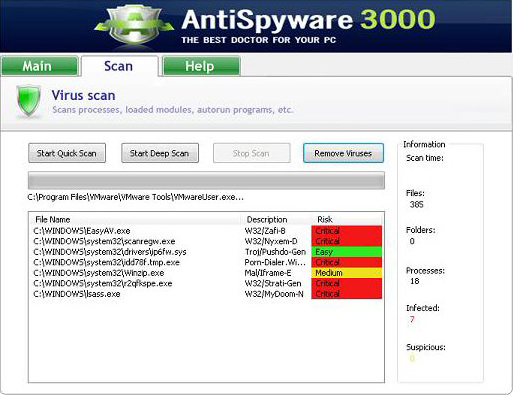Click Remove Viruses button
513x395 pixels.
pos(343,153)
